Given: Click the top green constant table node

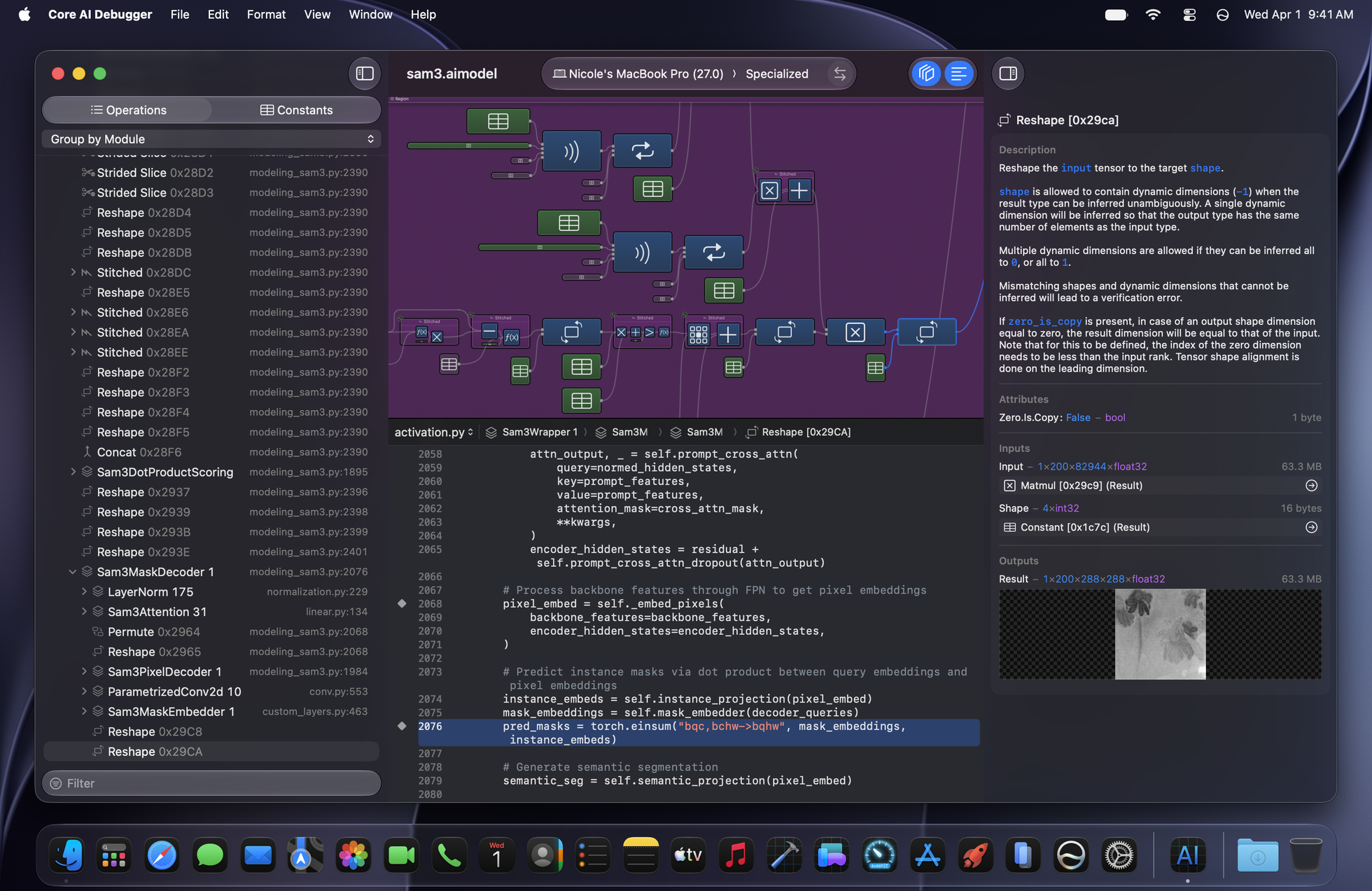Looking at the screenshot, I should 498,121.
